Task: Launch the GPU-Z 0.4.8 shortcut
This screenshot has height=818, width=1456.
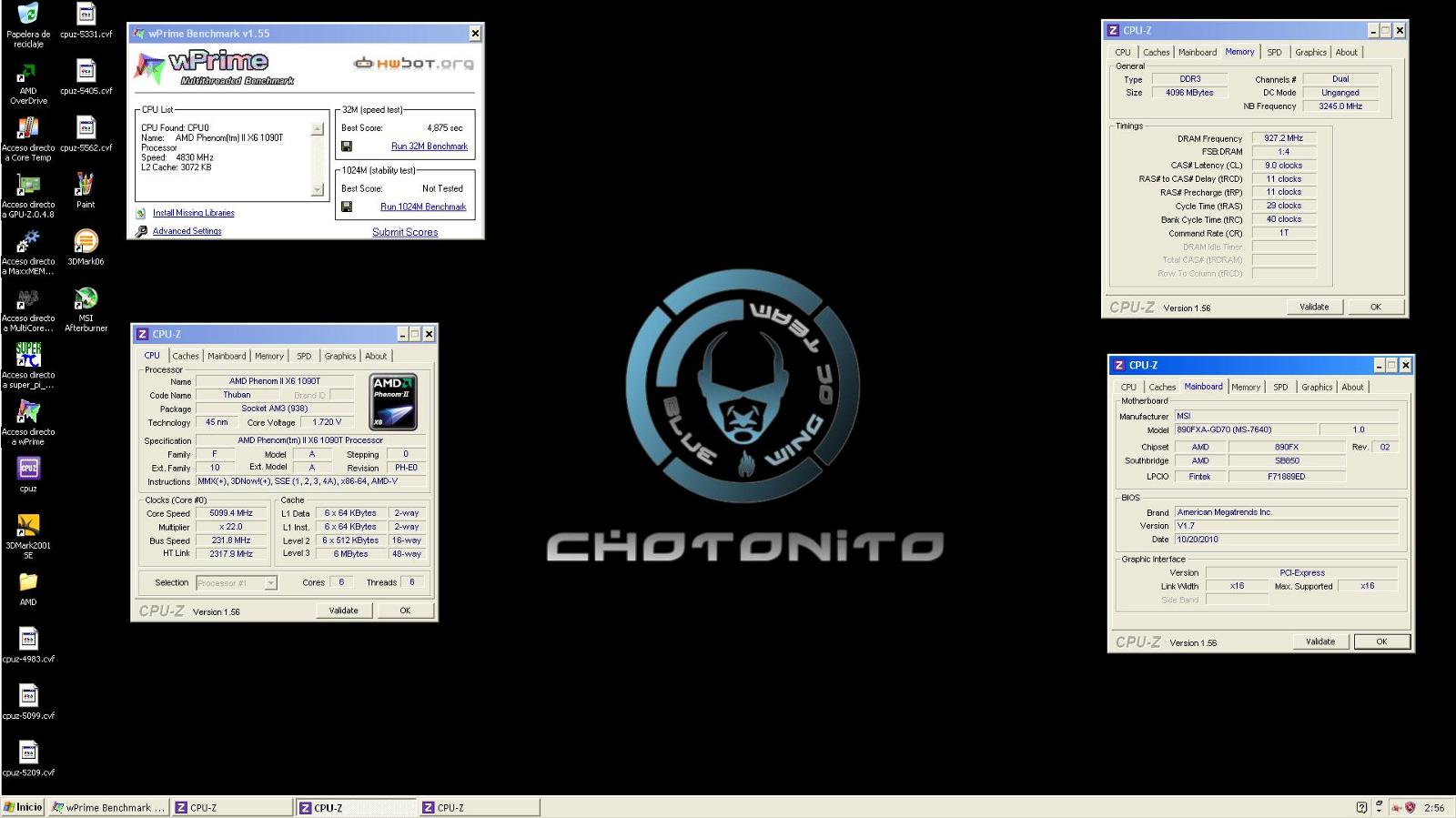Action: click(x=28, y=185)
